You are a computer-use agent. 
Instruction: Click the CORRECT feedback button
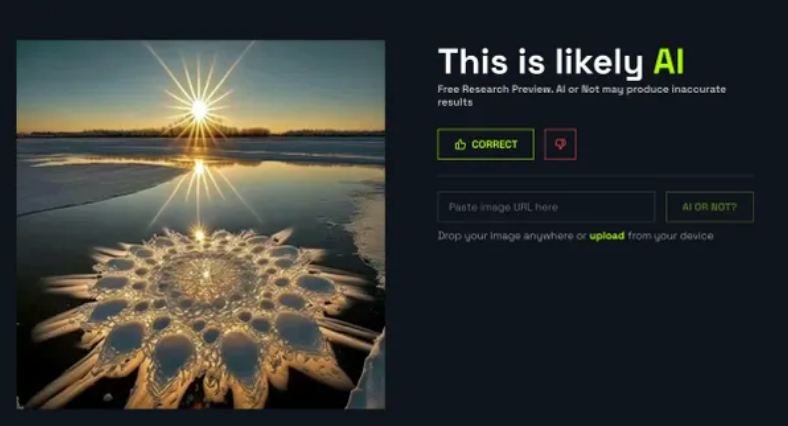(485, 144)
